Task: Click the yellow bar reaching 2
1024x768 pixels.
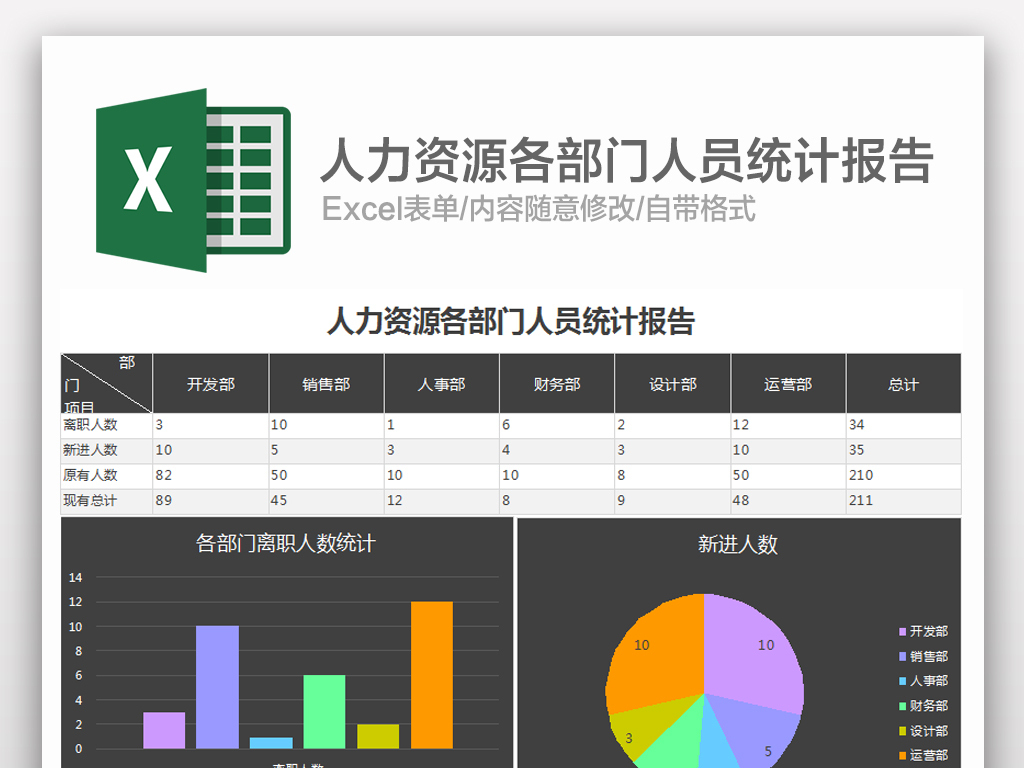Action: pyautogui.click(x=378, y=736)
